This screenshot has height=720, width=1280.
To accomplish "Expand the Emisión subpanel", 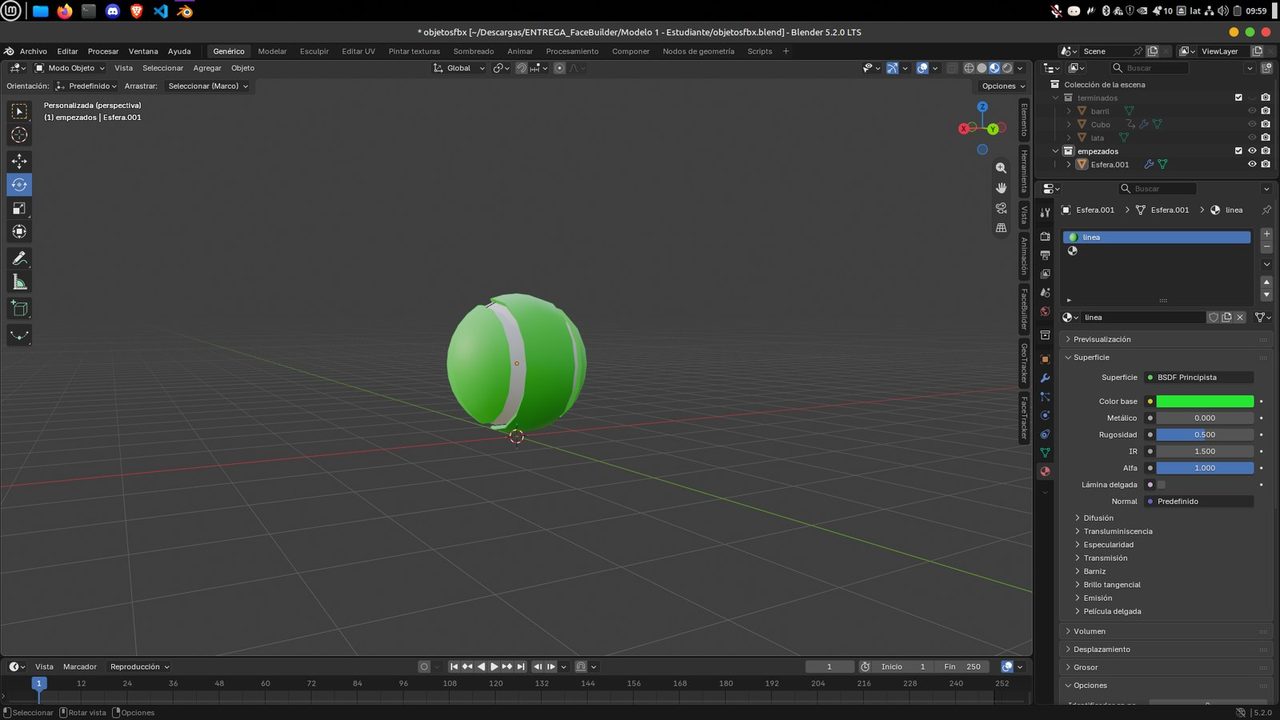I will (1097, 598).
